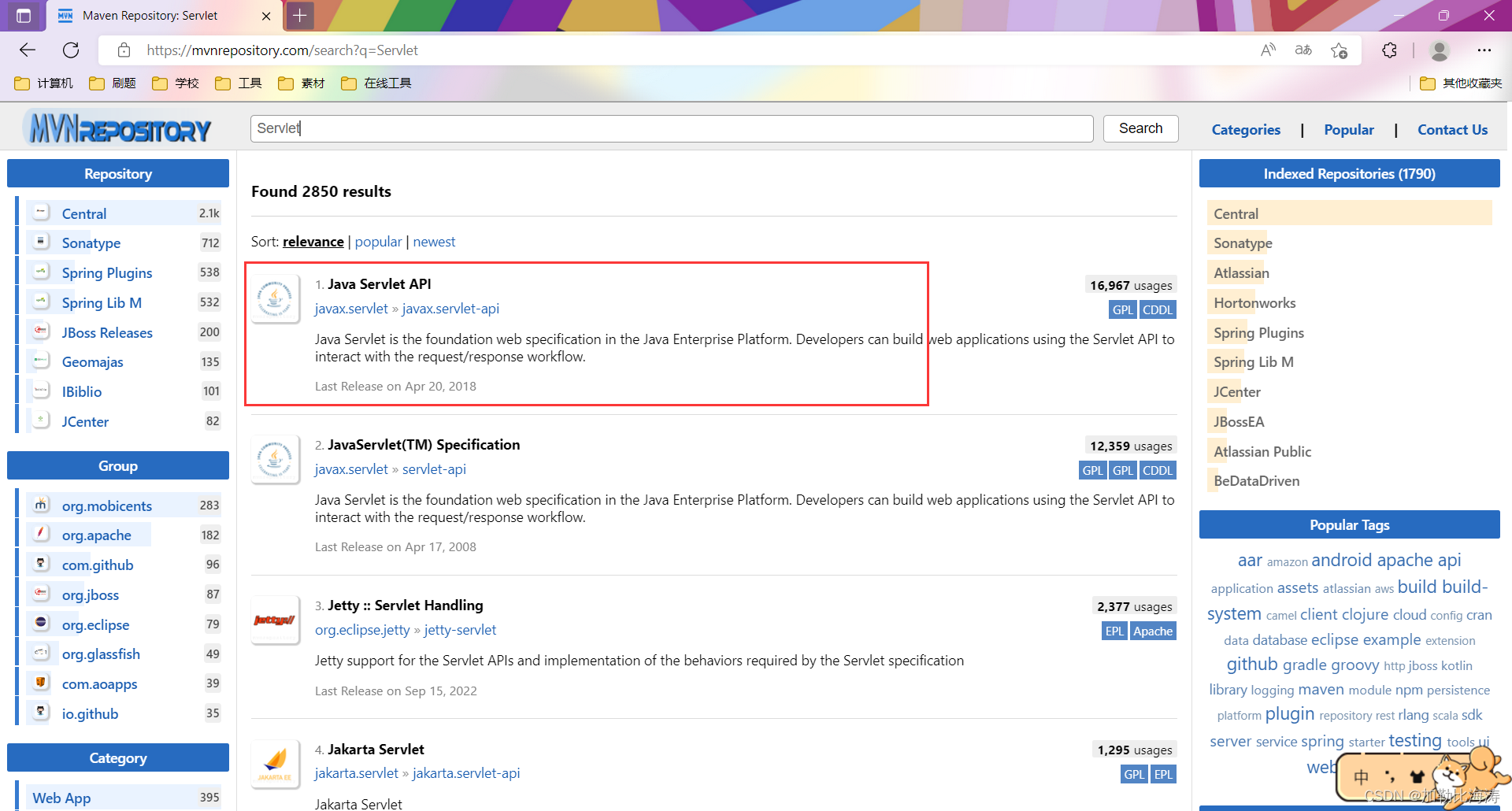Open the testing popular tag
Viewport: 1512px width, 811px height.
pyautogui.click(x=1414, y=740)
